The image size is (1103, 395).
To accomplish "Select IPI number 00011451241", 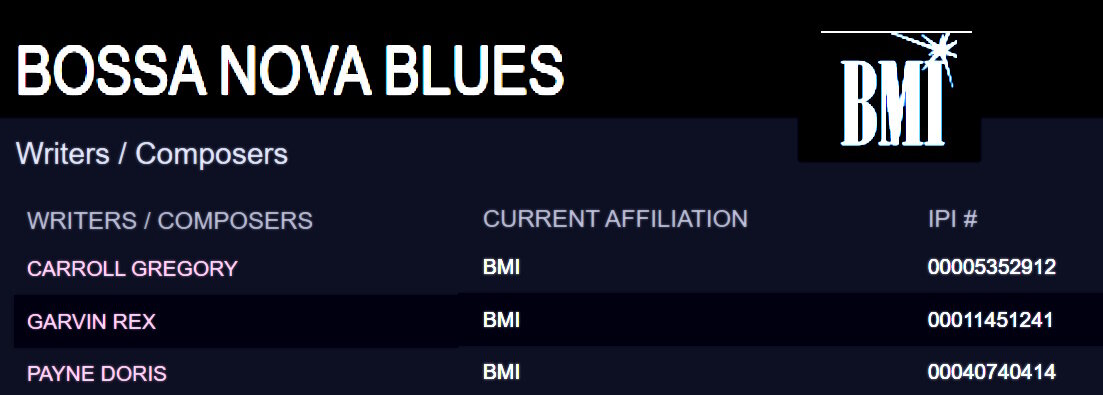I will (x=990, y=320).
